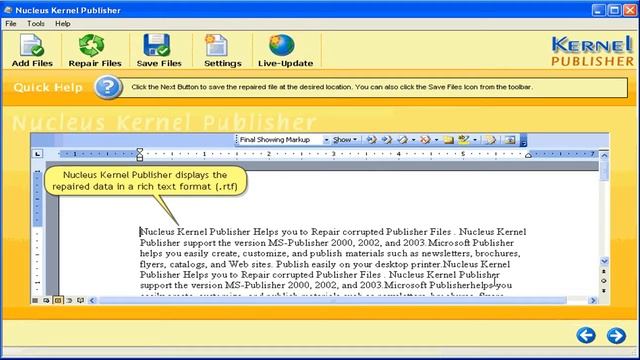Click the Save Files icon
Viewport: 640px width, 360px height.
pos(157,45)
